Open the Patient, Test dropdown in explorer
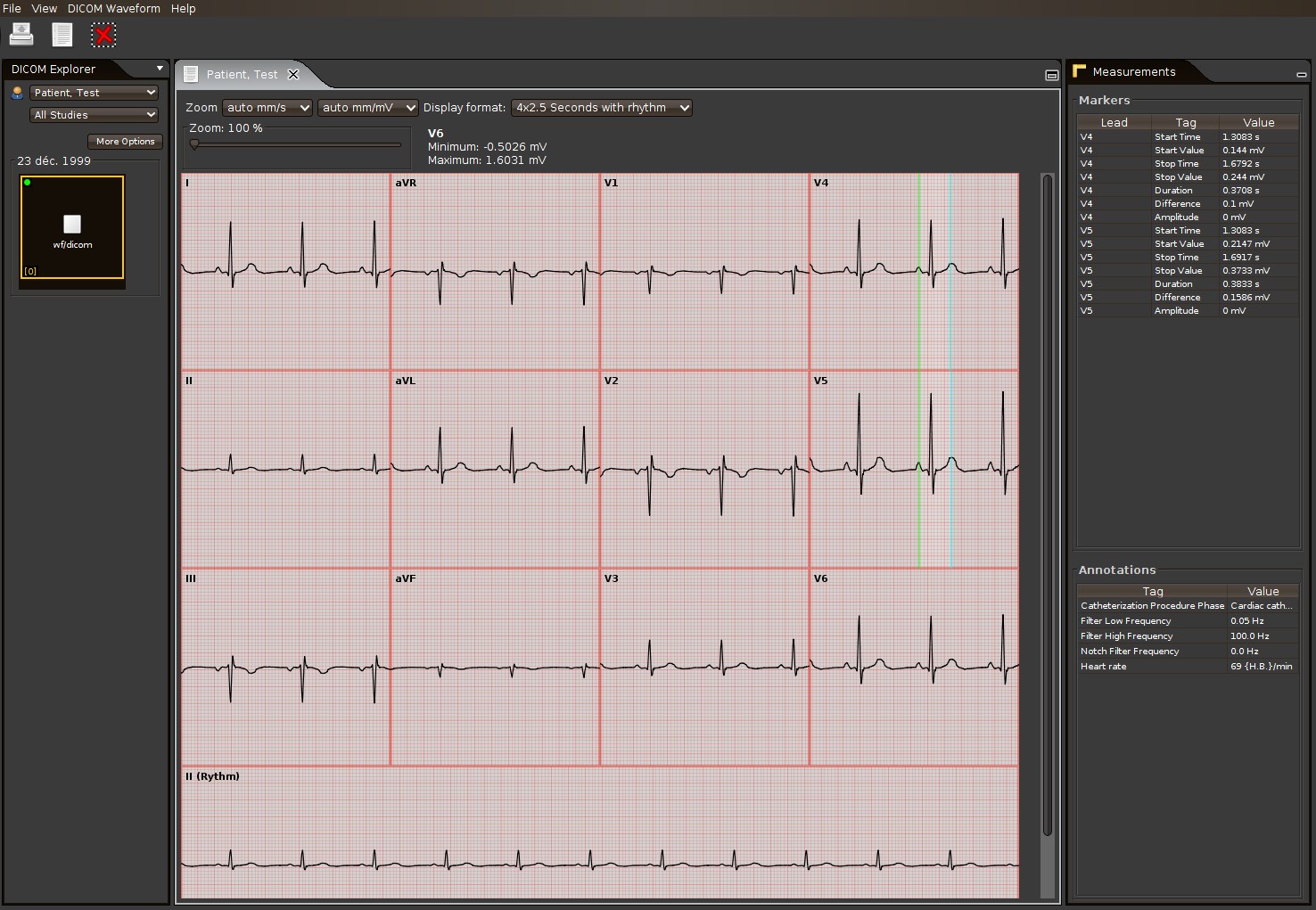Viewport: 1316px width, 910px height. (x=95, y=93)
